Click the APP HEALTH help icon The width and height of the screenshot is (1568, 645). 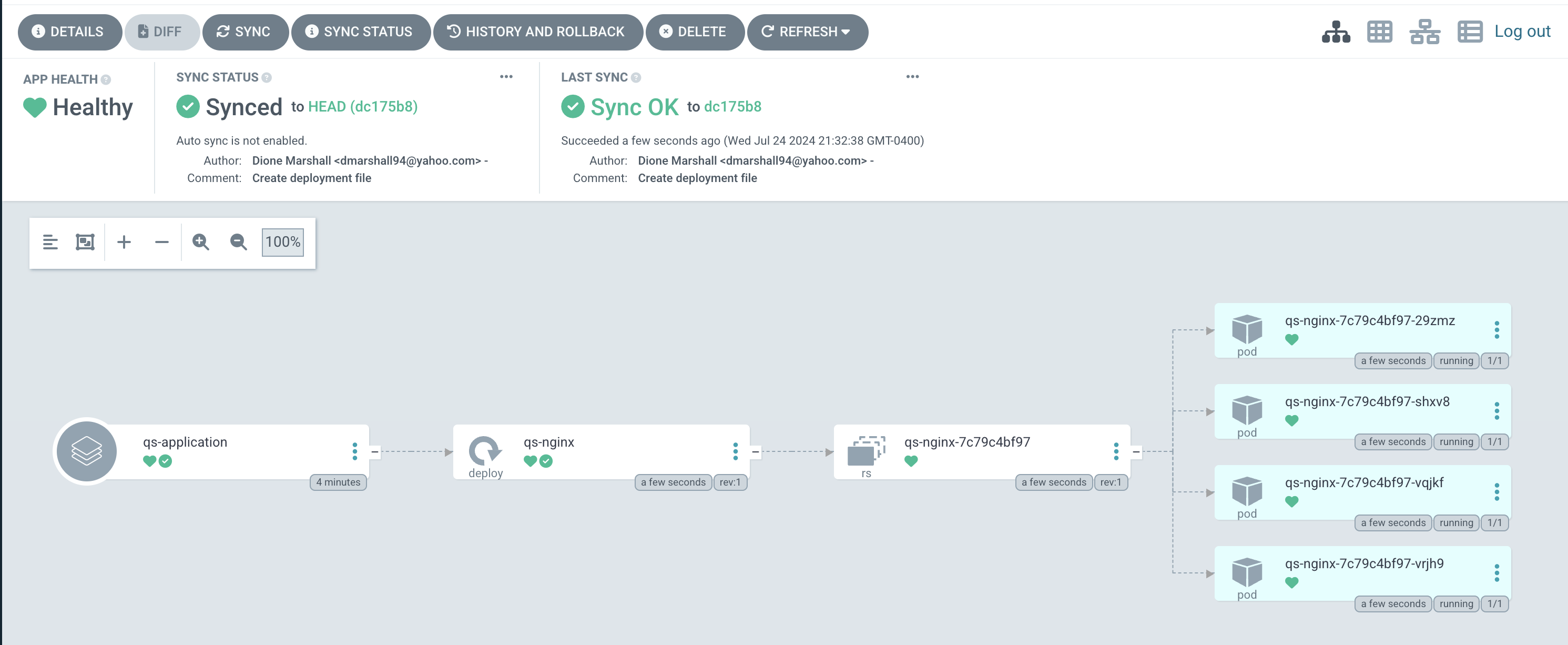tap(106, 80)
